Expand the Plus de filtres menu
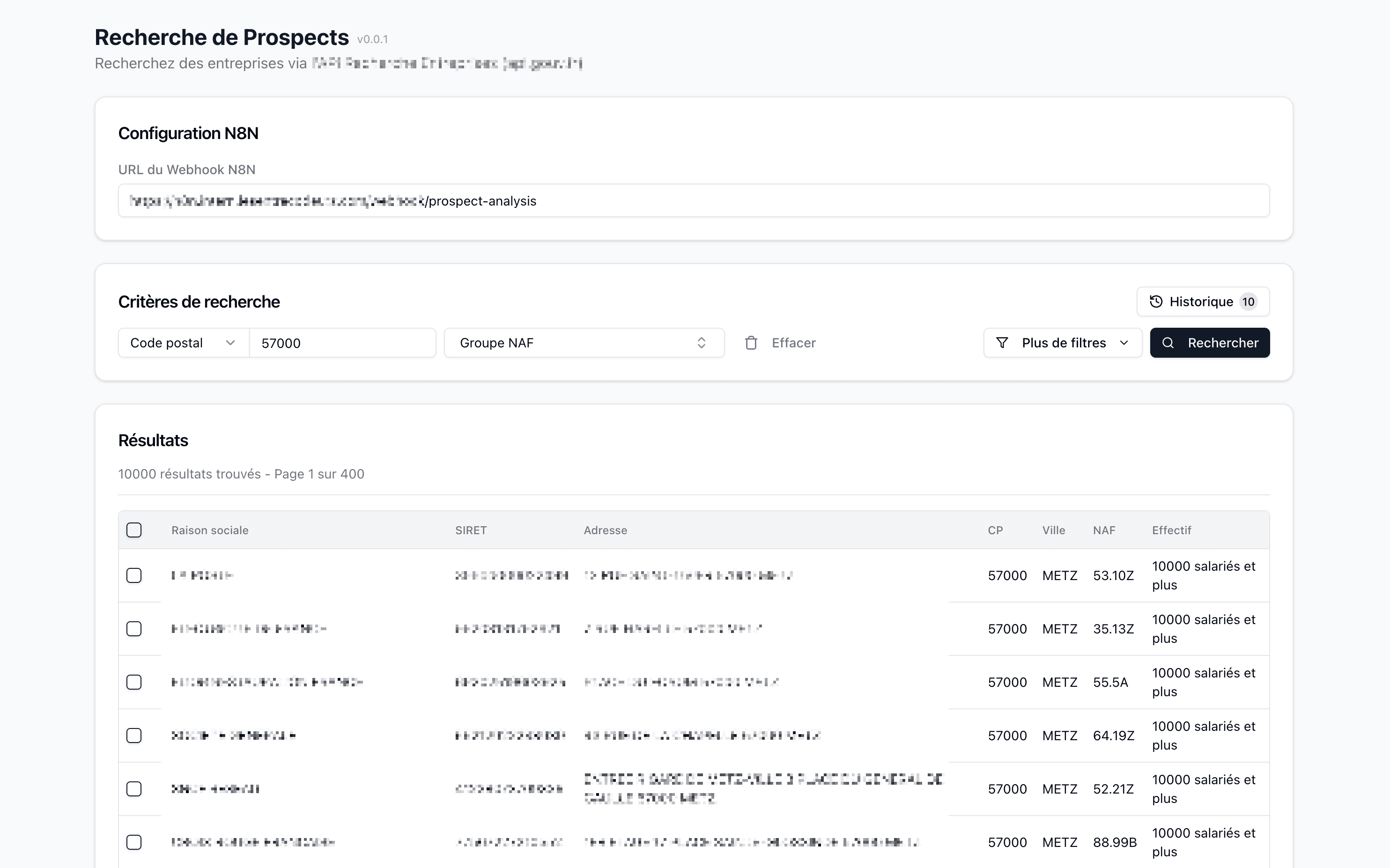1390x868 pixels. [1062, 343]
